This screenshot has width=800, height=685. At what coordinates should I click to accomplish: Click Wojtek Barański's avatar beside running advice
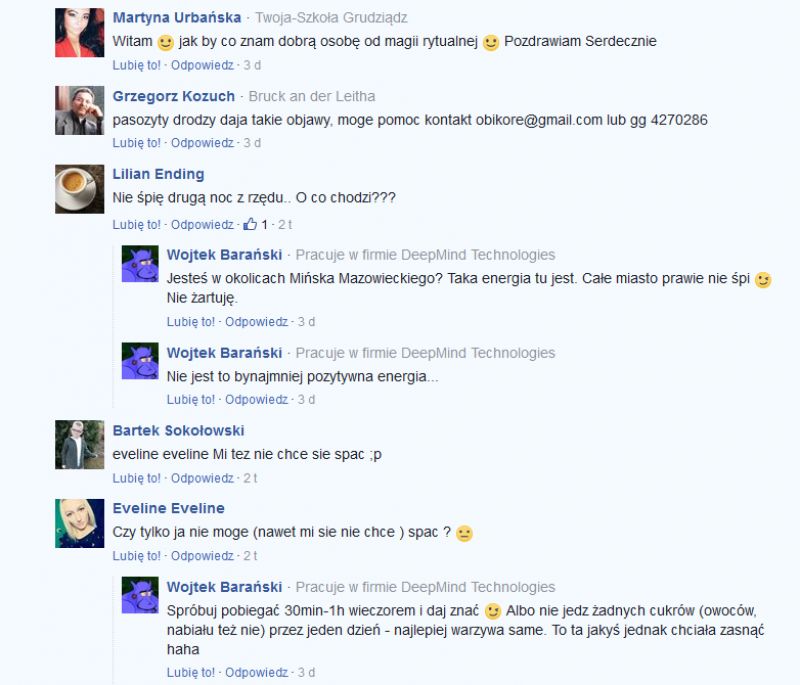coord(140,595)
